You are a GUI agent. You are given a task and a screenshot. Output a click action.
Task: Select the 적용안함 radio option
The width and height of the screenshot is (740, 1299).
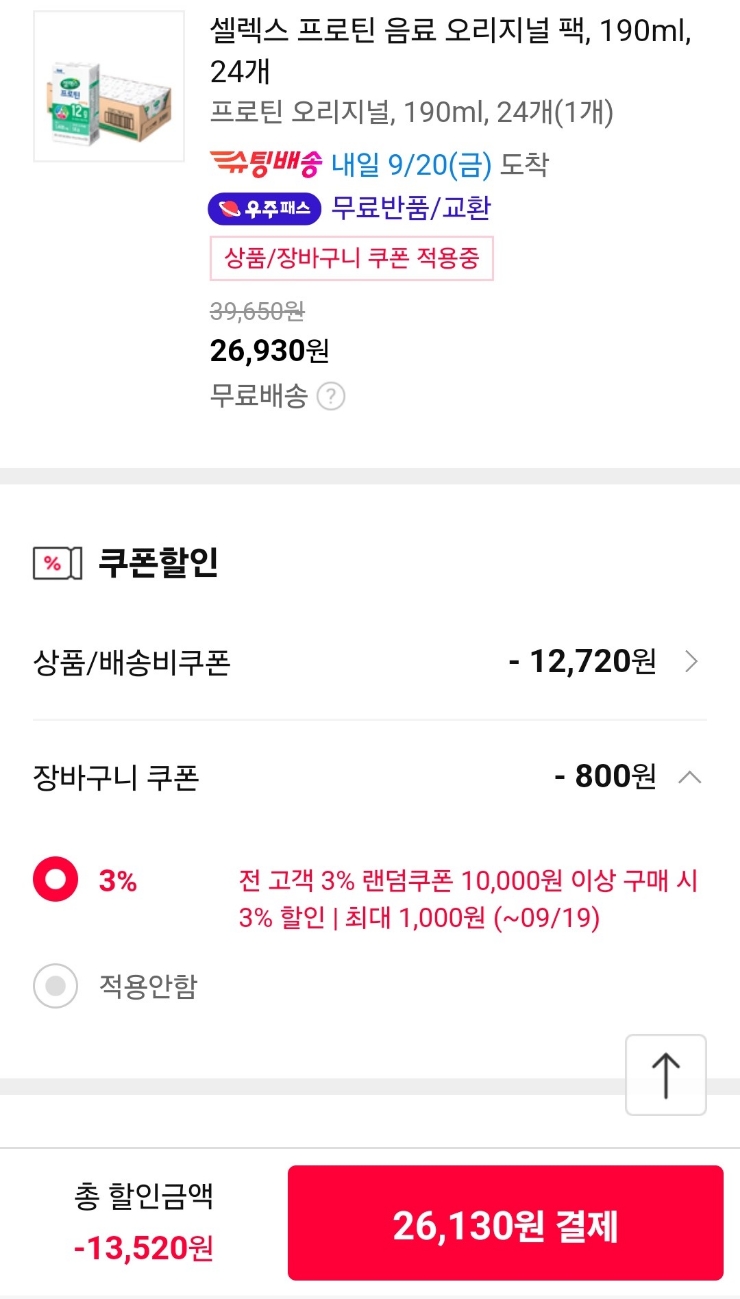[56, 986]
